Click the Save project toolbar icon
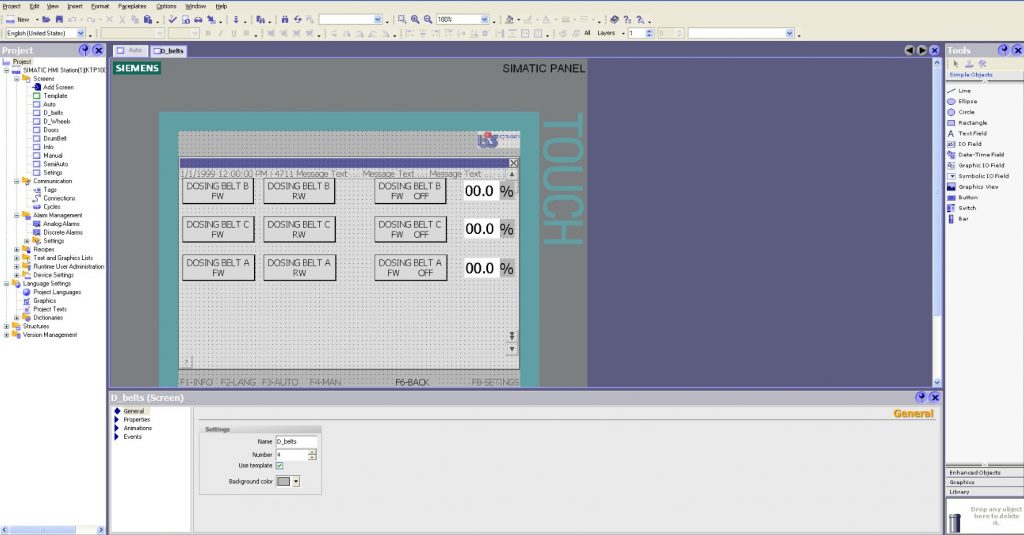The width and height of the screenshot is (1024, 535). pyautogui.click(x=59, y=19)
